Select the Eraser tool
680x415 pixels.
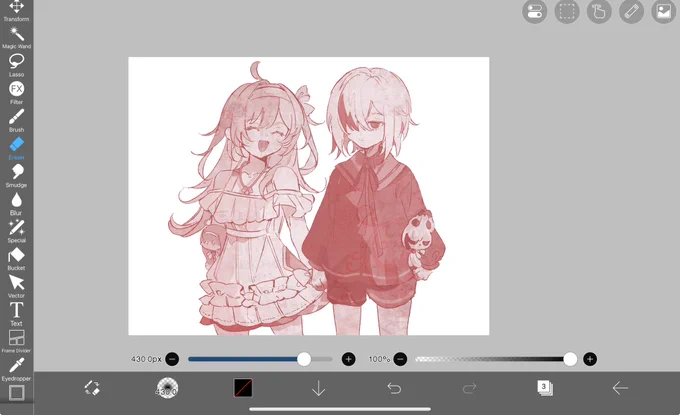pos(16,148)
